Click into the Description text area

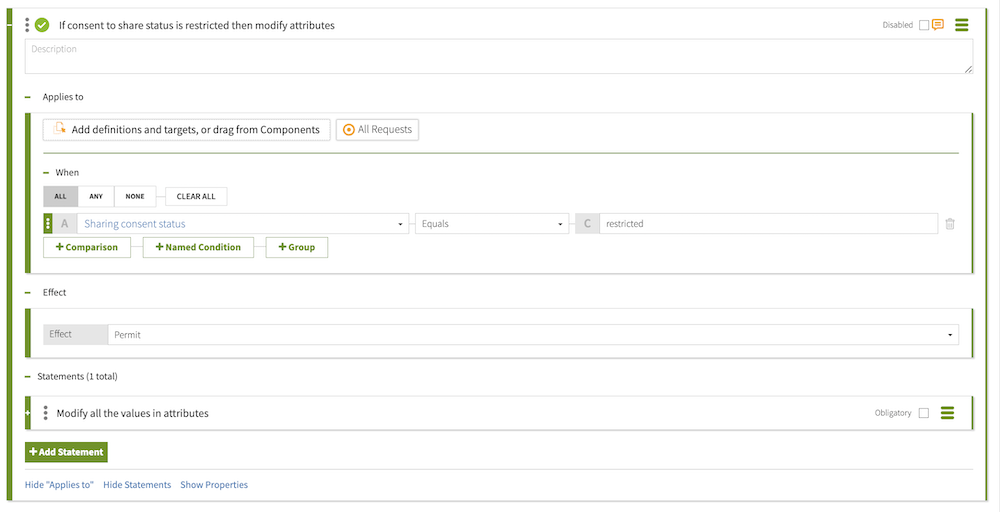[499, 56]
